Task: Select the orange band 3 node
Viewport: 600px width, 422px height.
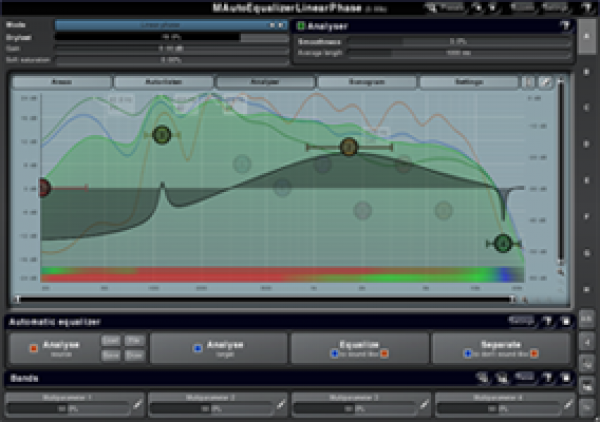Action: click(x=349, y=147)
